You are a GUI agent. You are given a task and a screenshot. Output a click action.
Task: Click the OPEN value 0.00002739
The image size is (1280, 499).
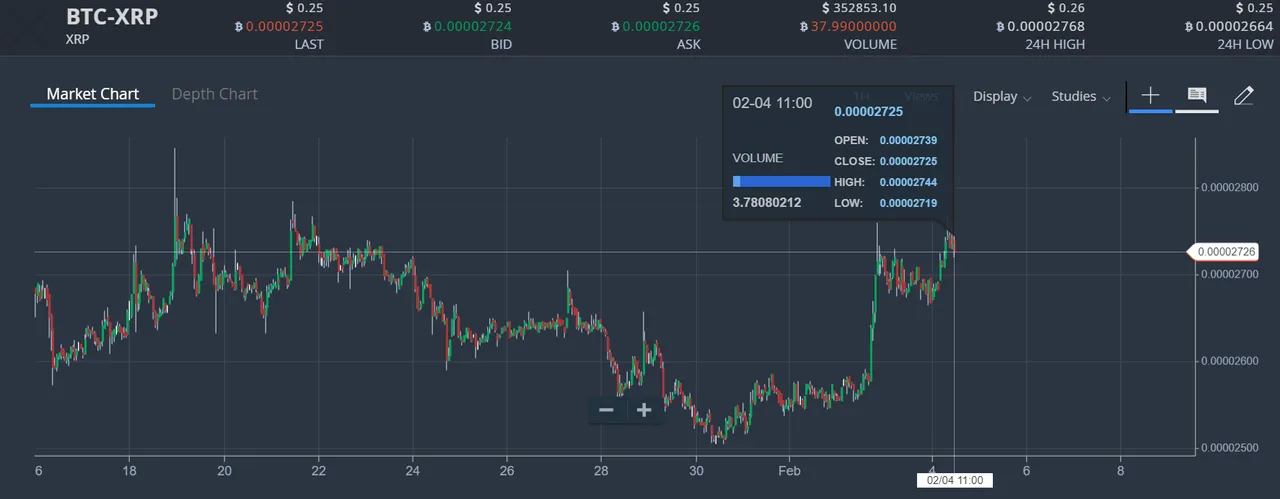pos(908,140)
